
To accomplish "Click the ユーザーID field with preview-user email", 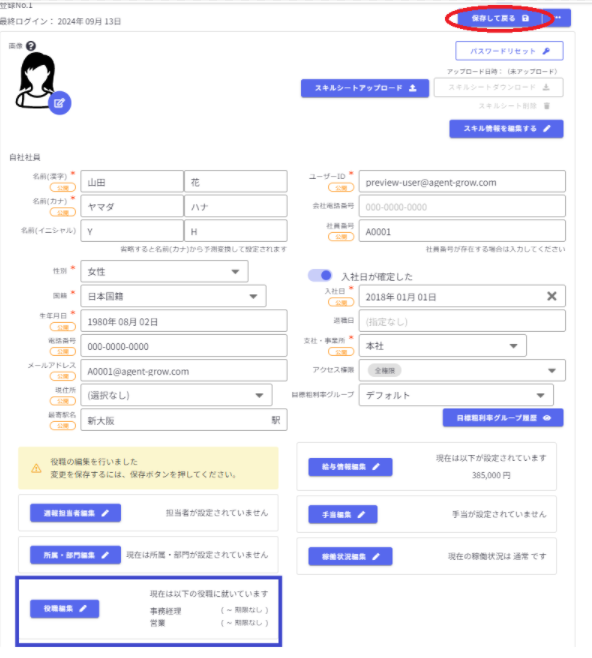I will tap(462, 182).
